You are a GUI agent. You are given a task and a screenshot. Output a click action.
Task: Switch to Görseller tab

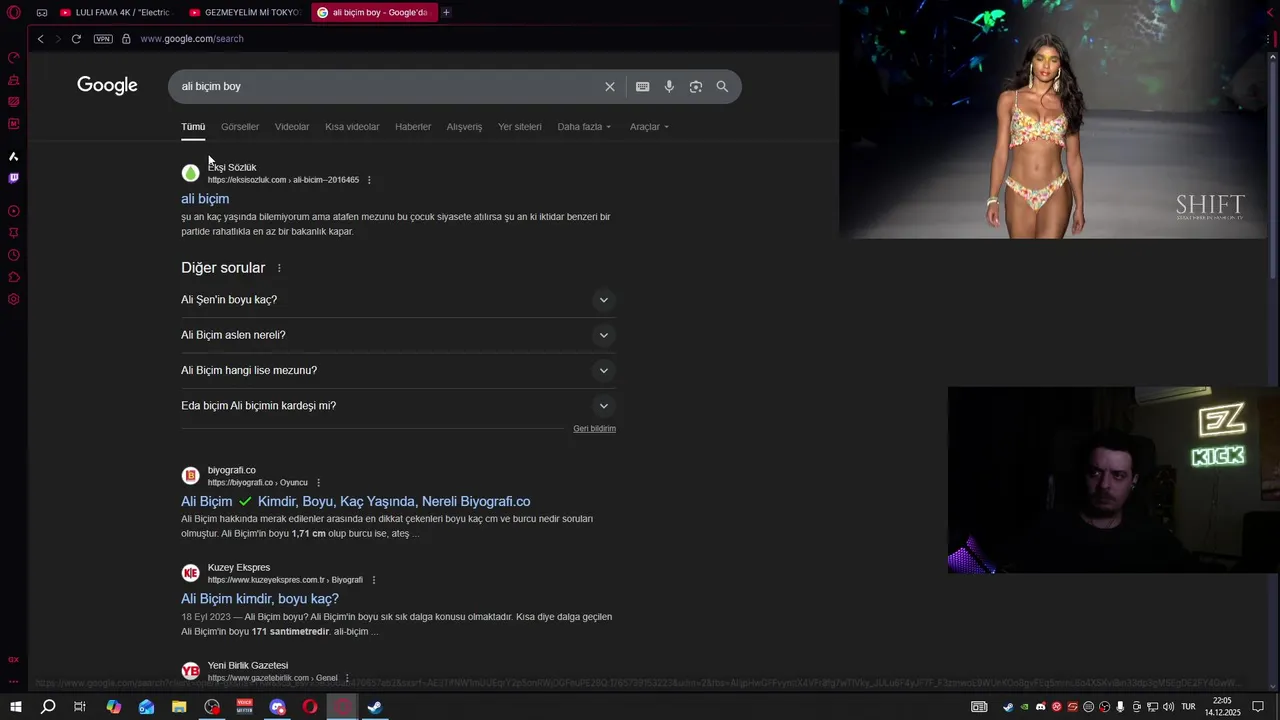240,127
